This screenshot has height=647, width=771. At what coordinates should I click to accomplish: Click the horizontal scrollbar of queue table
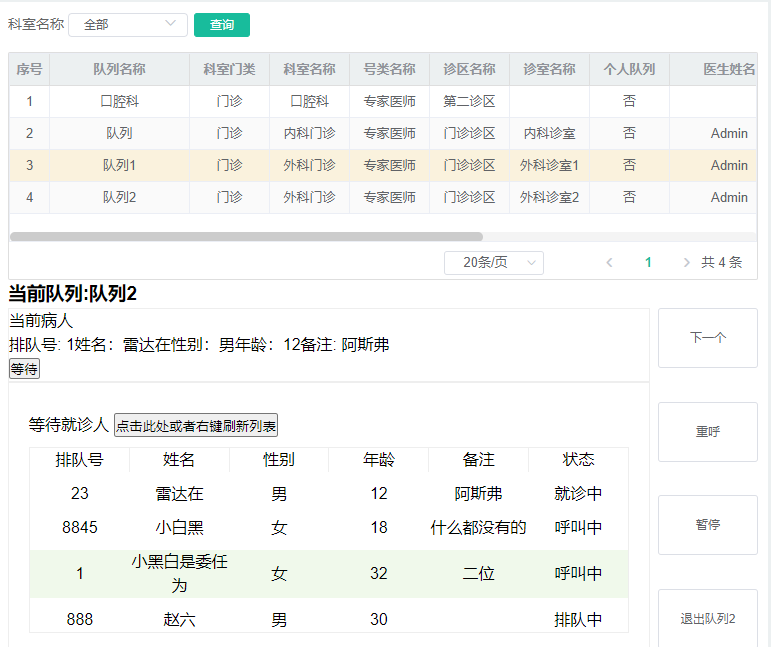pyautogui.click(x=246, y=236)
